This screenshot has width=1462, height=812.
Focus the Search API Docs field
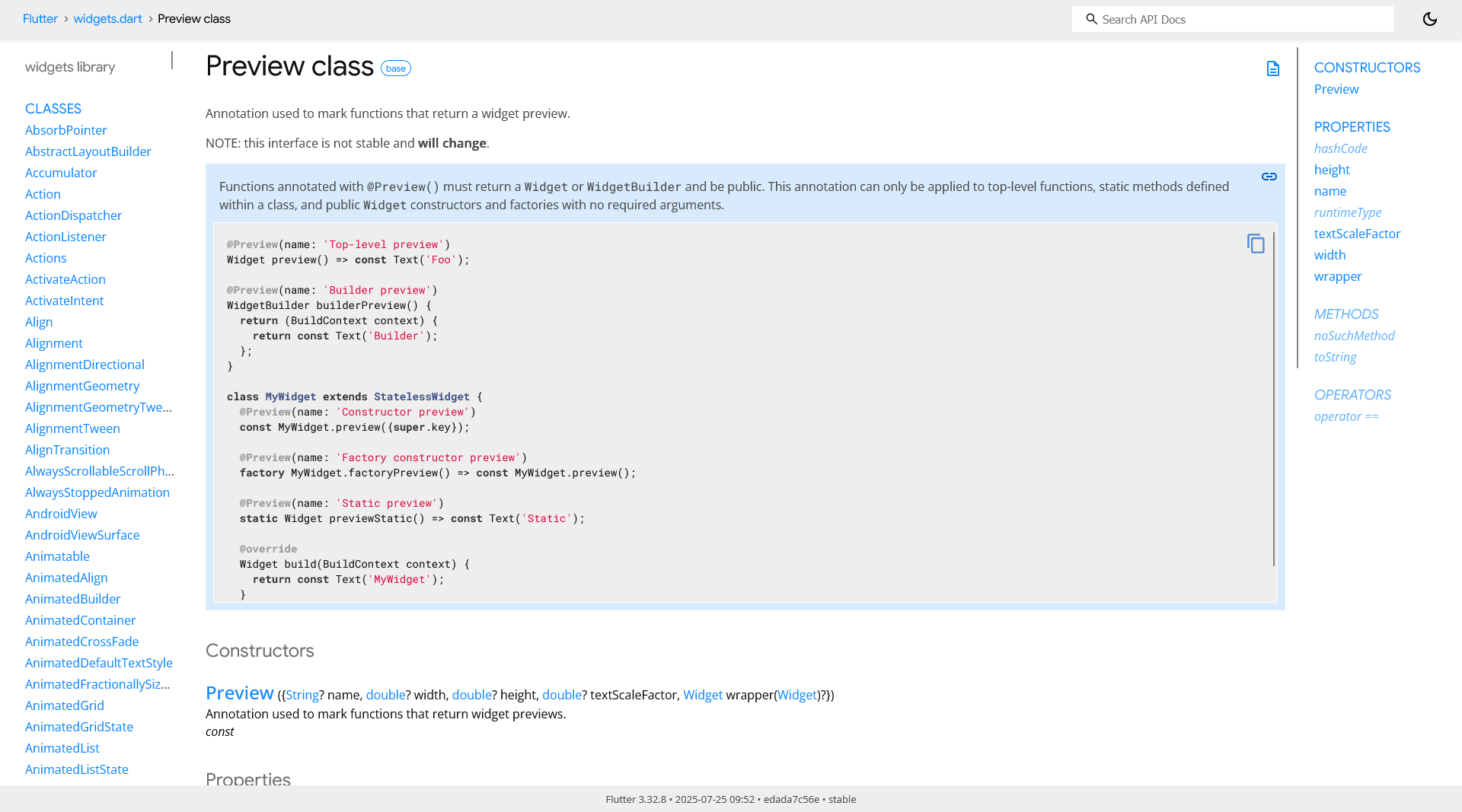[x=1232, y=19]
